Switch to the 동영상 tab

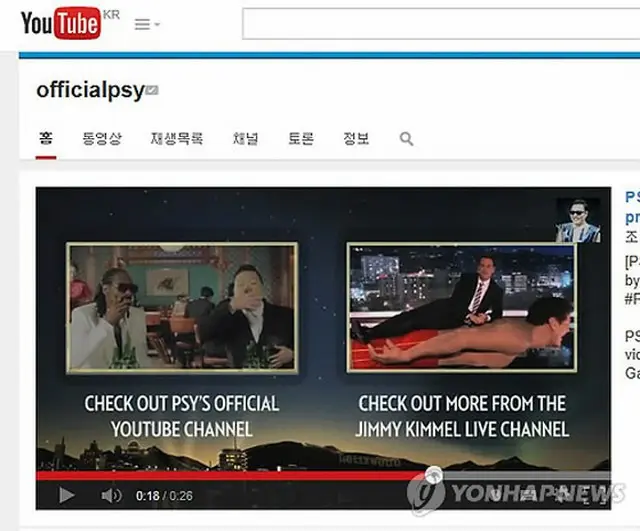[102, 138]
